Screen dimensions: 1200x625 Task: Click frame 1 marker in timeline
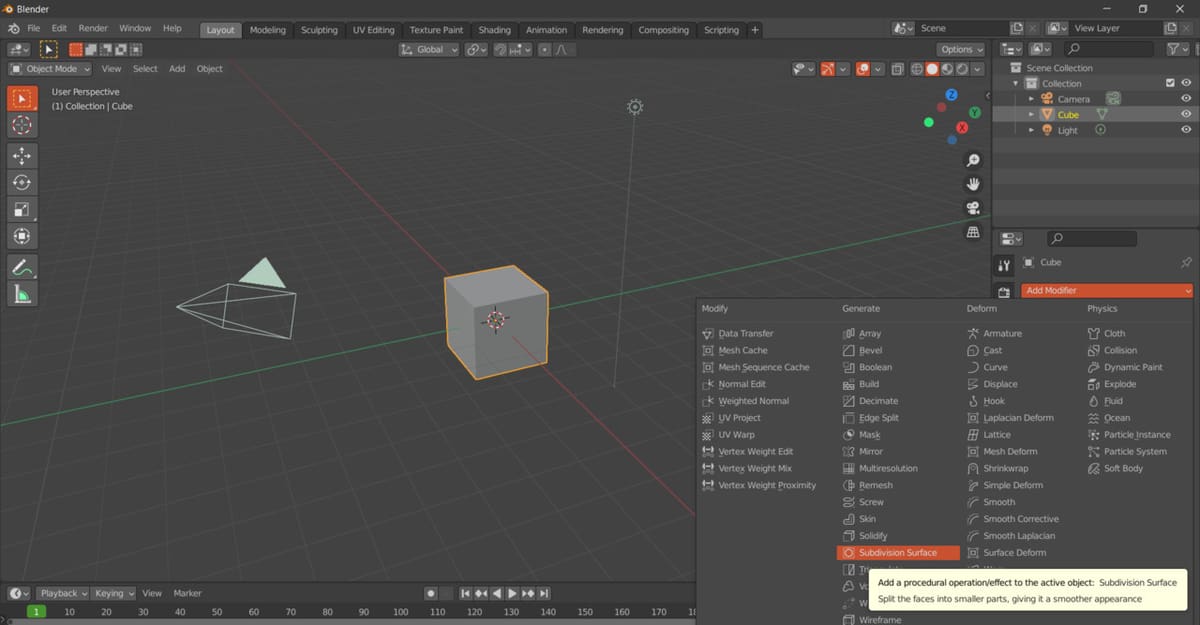pos(36,611)
